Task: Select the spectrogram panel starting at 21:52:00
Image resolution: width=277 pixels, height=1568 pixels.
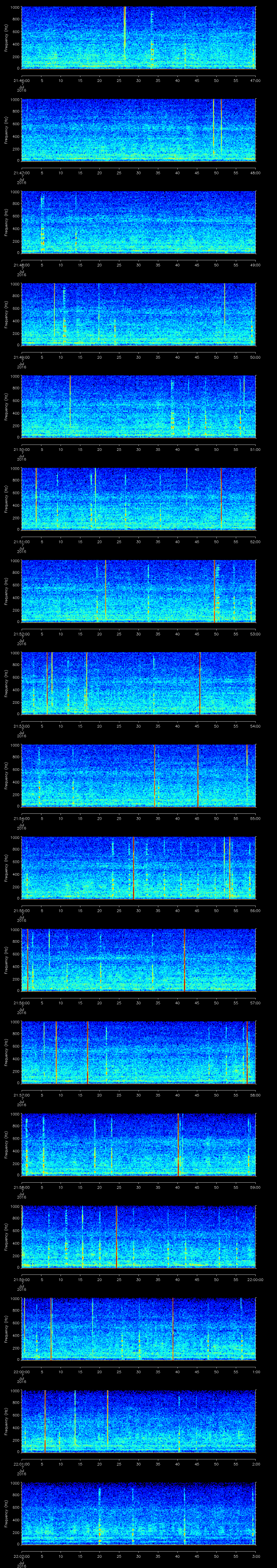Action: click(139, 591)
